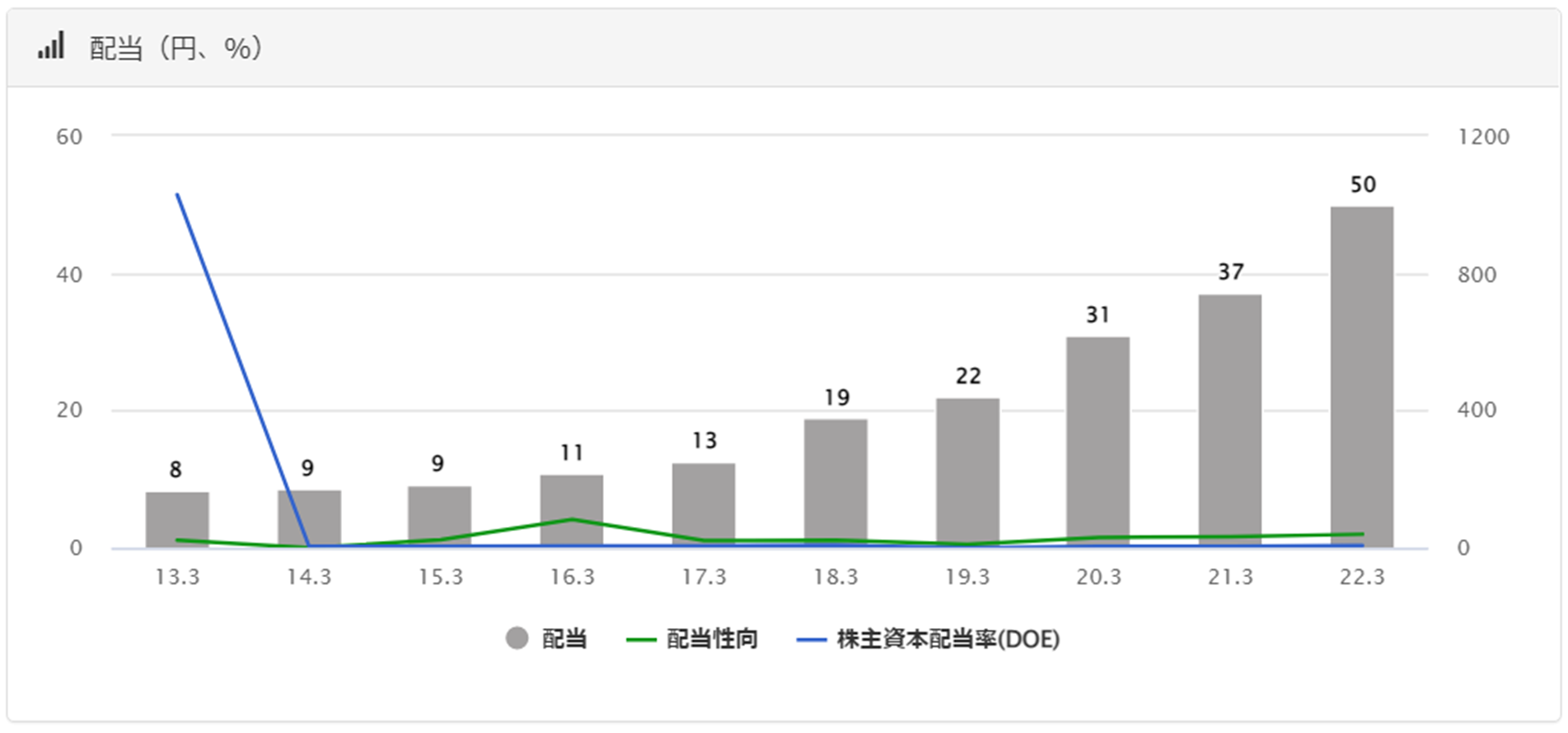The width and height of the screenshot is (1568, 733).
Task: Toggle the 配当性向 green legend entry
Action: coord(692,639)
